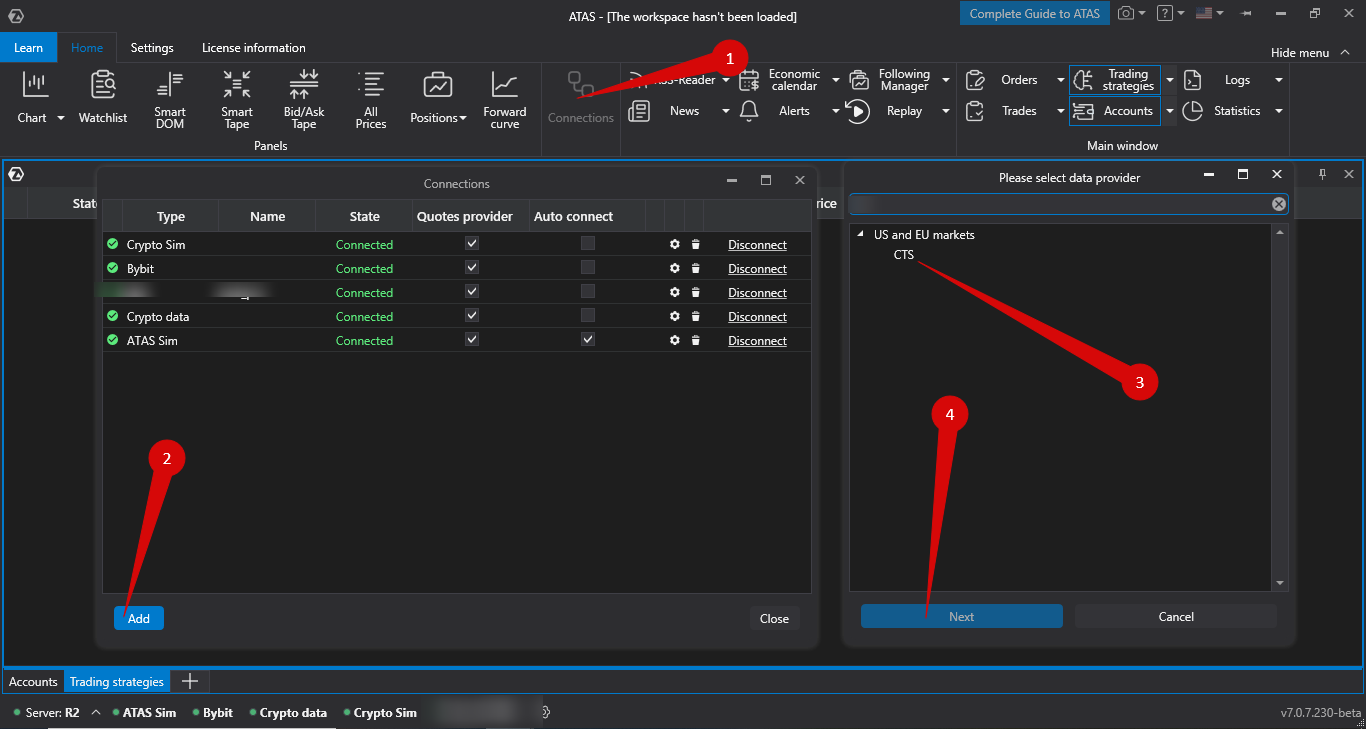Image resolution: width=1366 pixels, height=729 pixels.
Task: Open the Accounts window
Action: (x=1115, y=111)
